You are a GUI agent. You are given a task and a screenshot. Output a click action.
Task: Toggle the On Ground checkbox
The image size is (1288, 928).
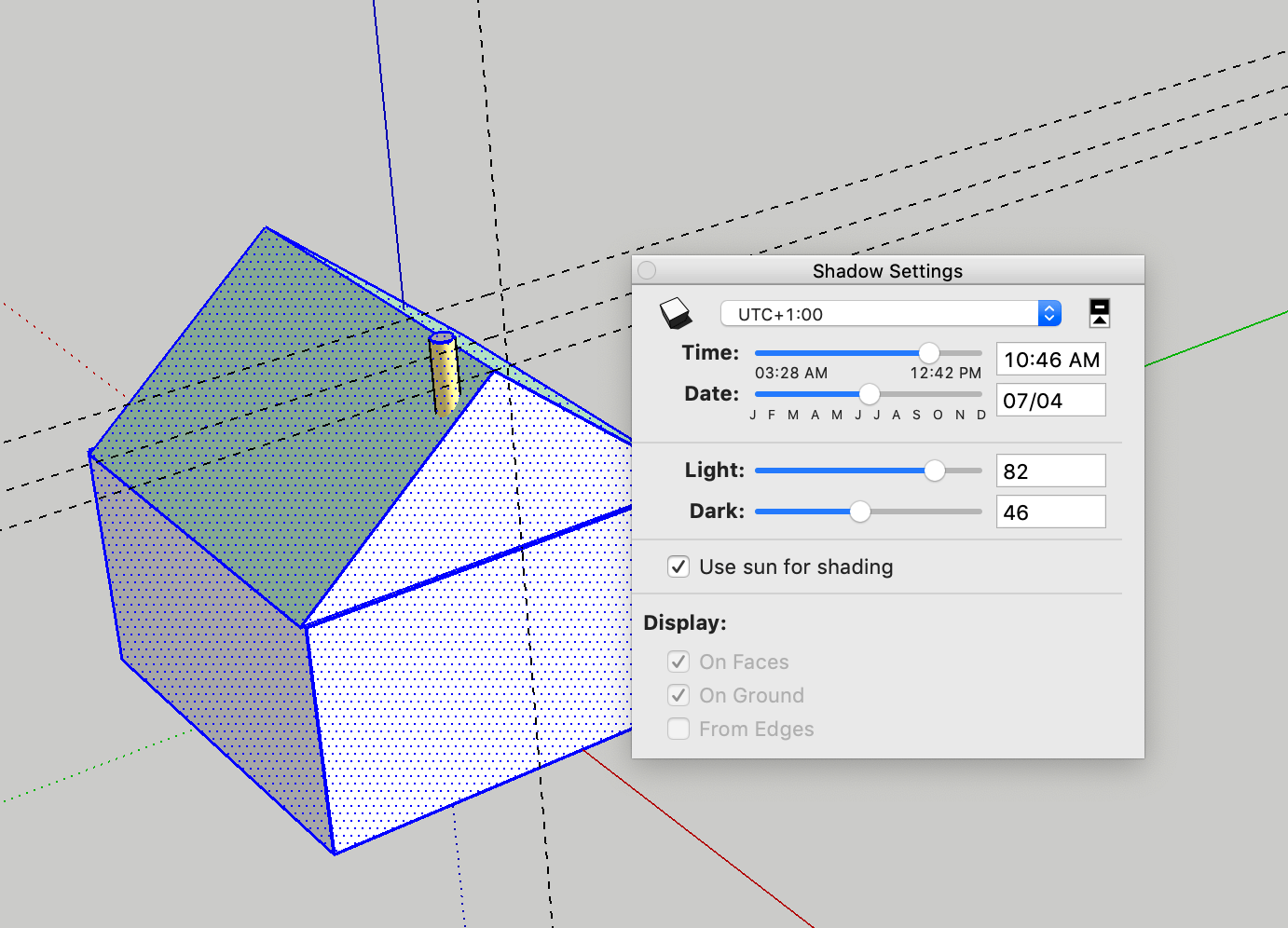(678, 695)
